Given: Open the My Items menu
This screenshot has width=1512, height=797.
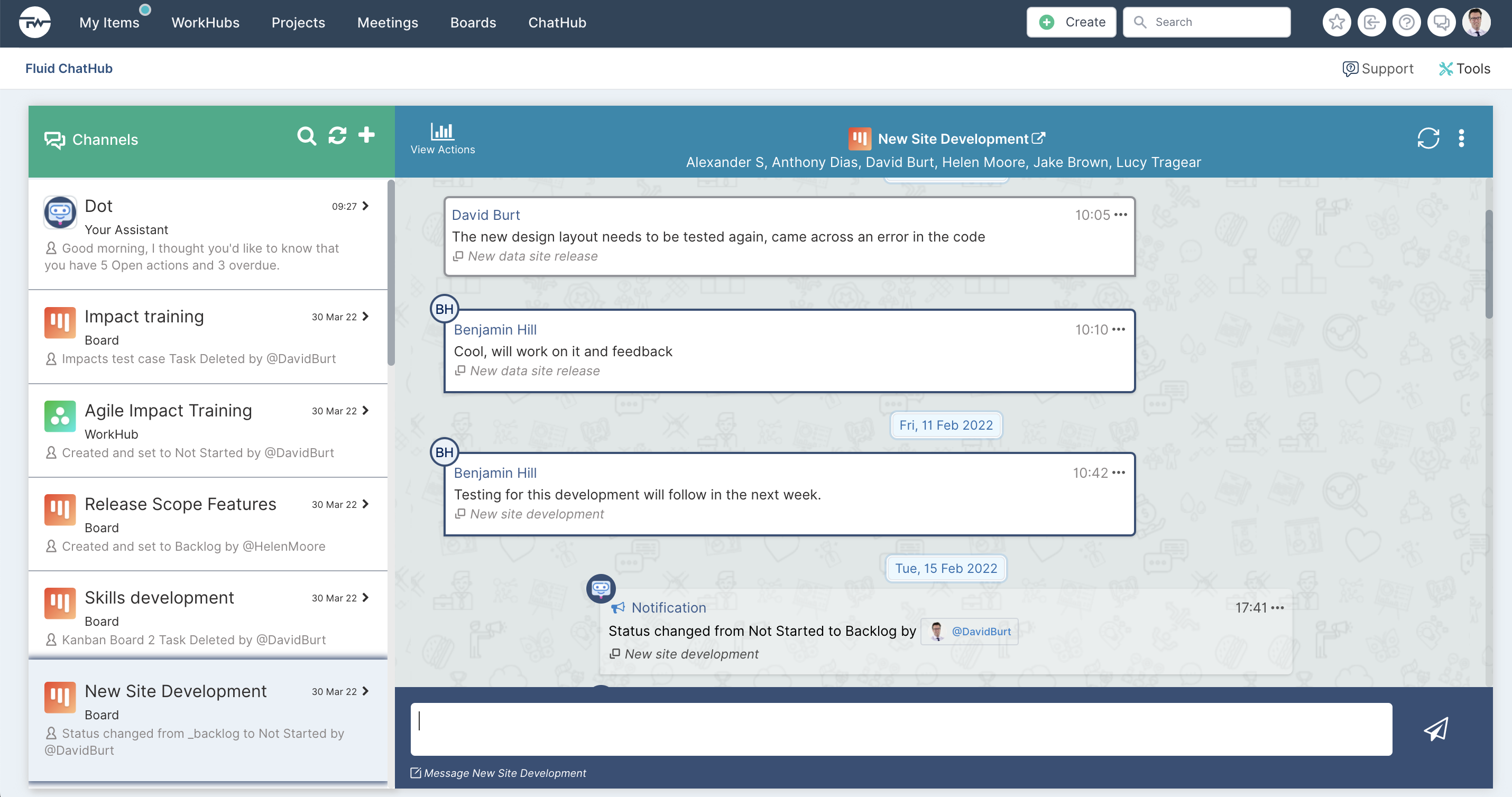Looking at the screenshot, I should click(109, 22).
